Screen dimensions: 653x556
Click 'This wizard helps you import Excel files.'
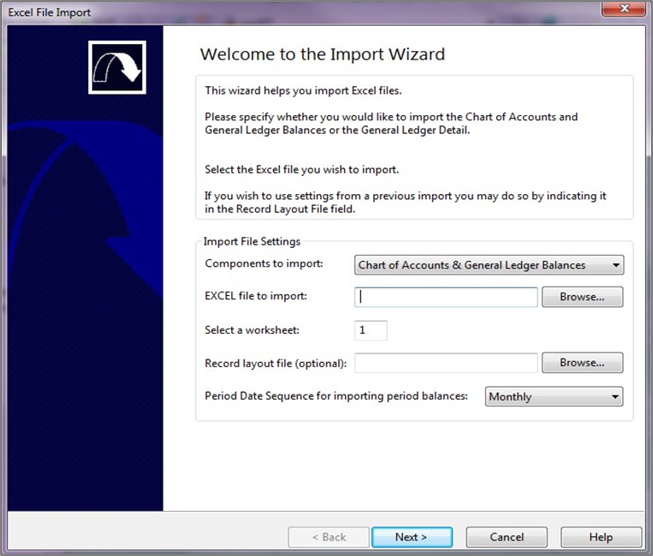click(303, 91)
